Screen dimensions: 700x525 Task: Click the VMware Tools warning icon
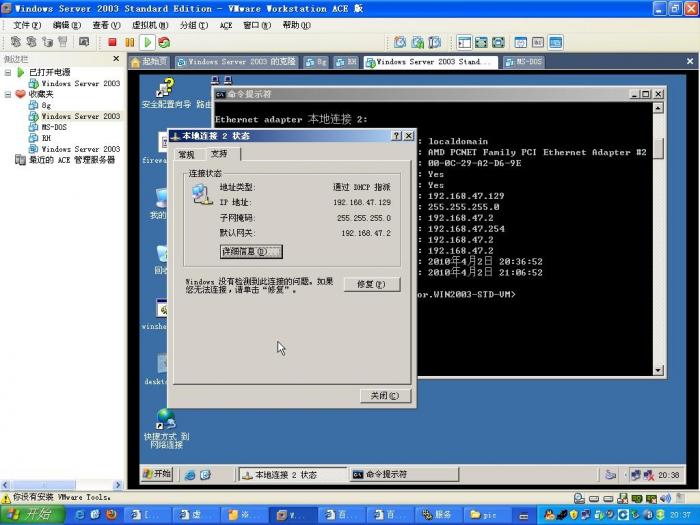[x=6, y=498]
